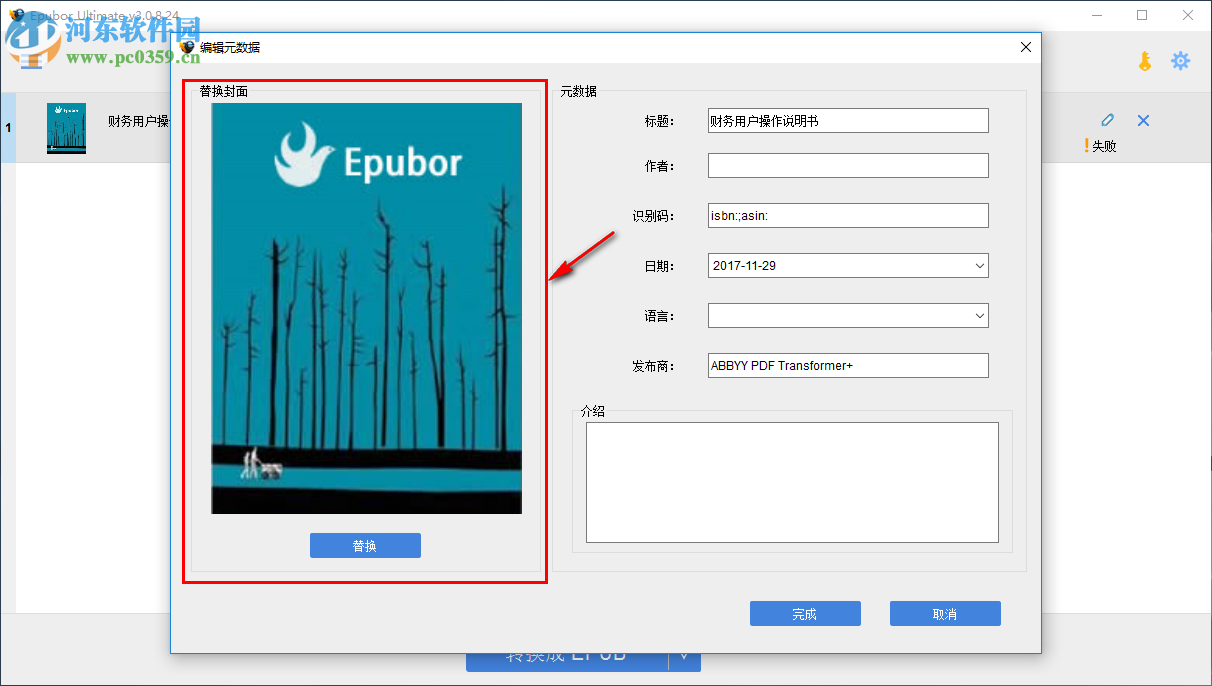Click the blue X to remove the book
Image resolution: width=1212 pixels, height=686 pixels.
(1143, 119)
